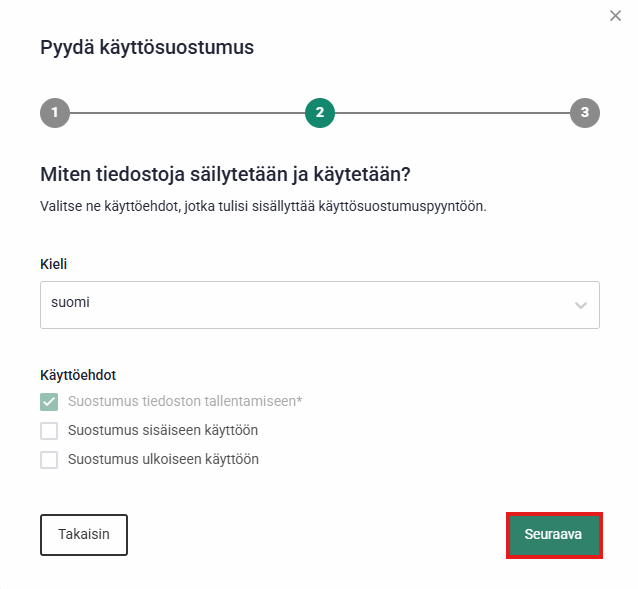
Task: Close the Pyydä käyttösuostumus dialog
Action: pos(616,15)
